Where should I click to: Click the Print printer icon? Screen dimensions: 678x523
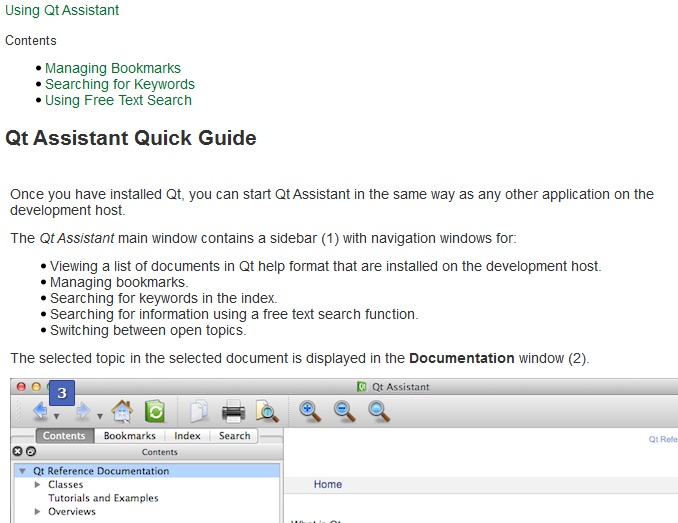(x=233, y=411)
